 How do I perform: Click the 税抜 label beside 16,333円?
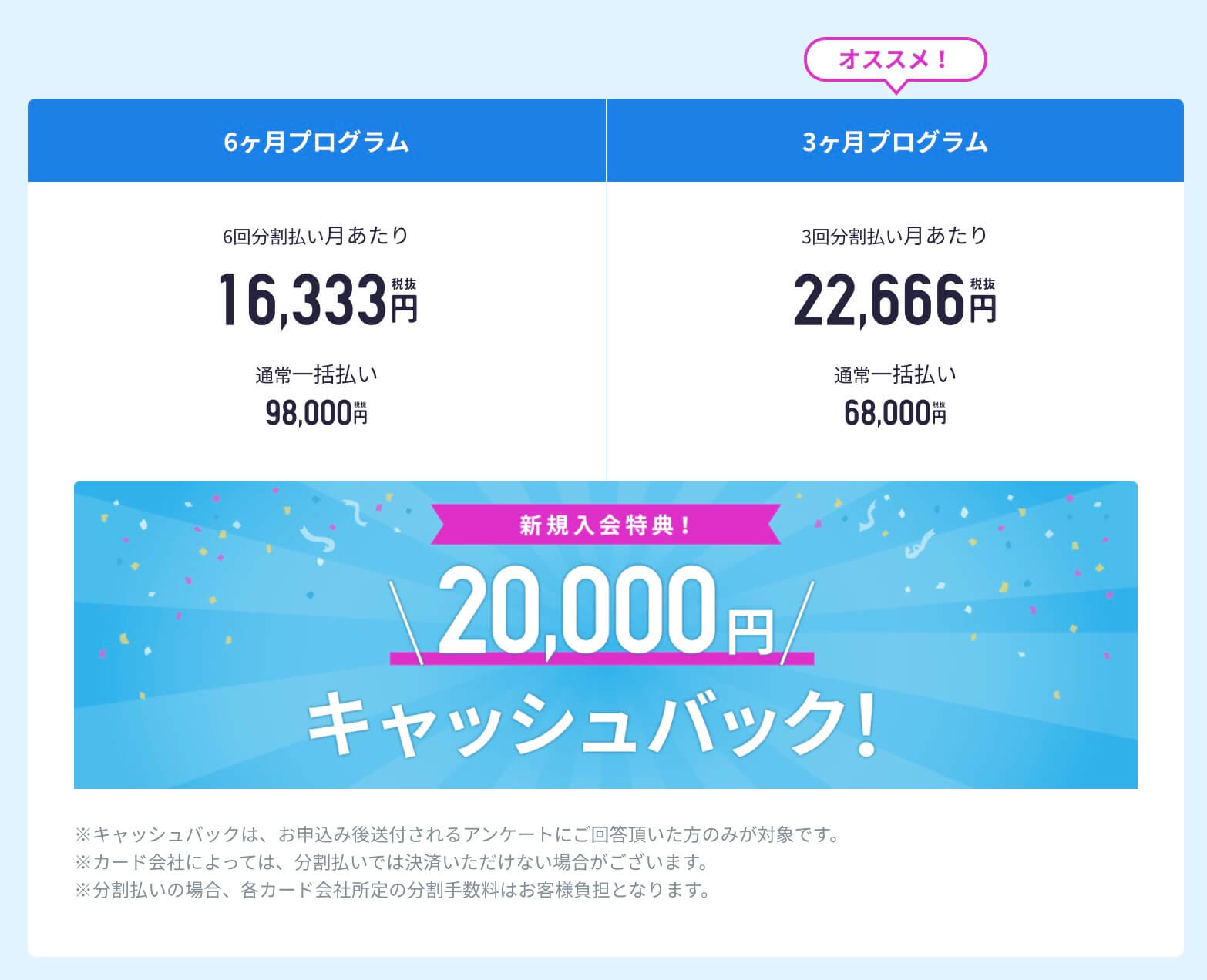coord(403,285)
